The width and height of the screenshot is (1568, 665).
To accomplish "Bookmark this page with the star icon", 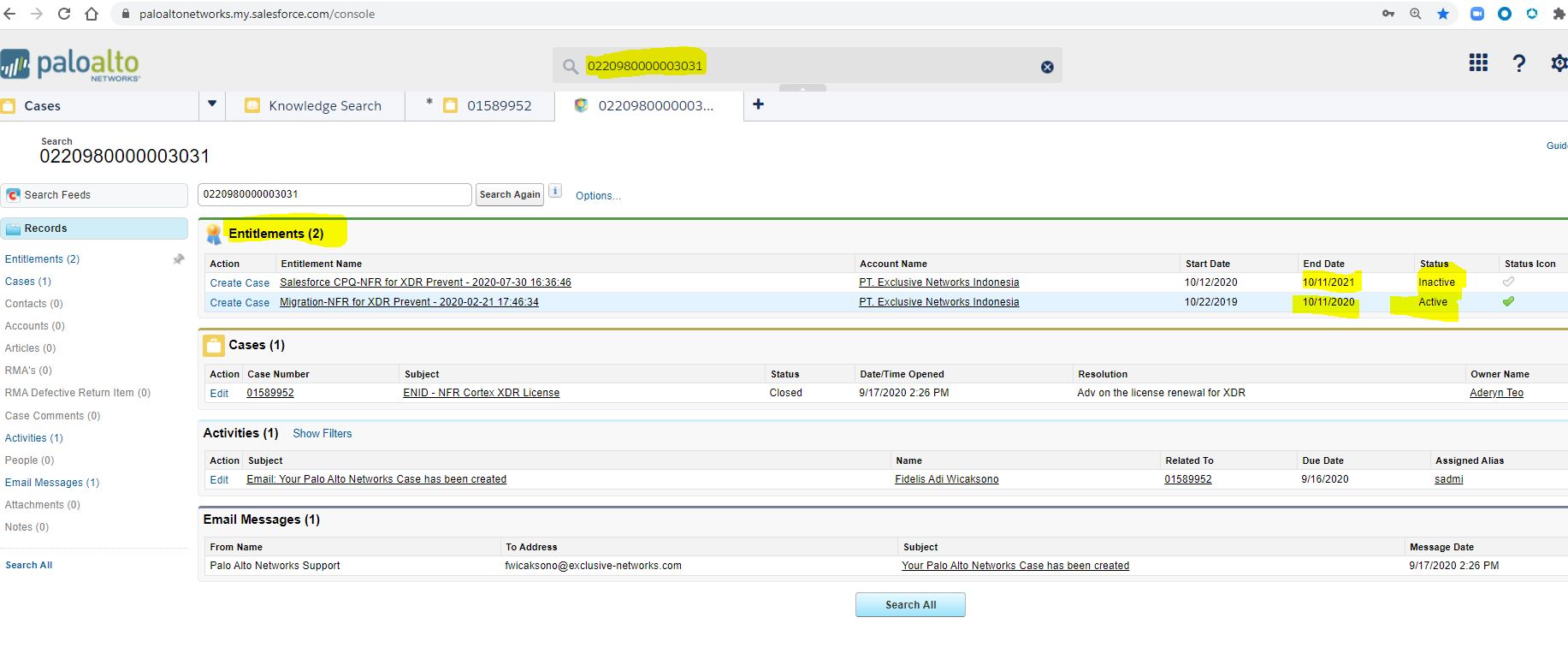I will (x=1443, y=14).
